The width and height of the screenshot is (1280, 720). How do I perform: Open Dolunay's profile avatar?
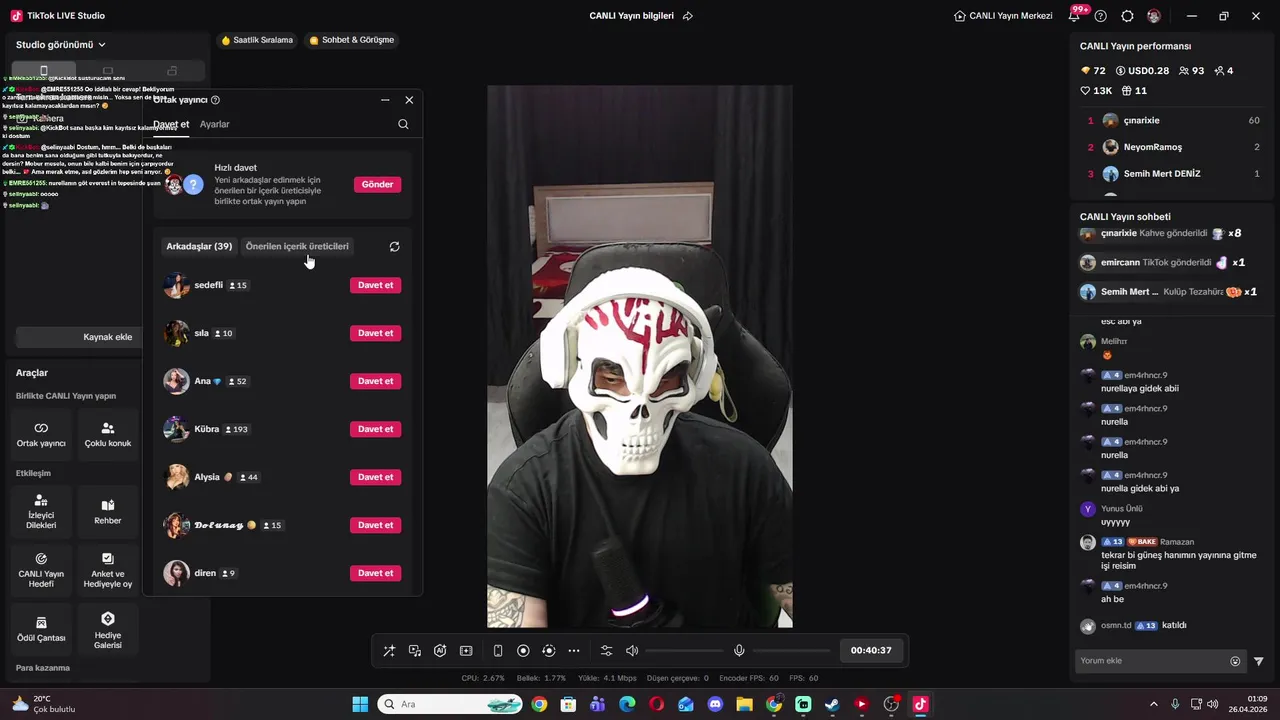(177, 526)
